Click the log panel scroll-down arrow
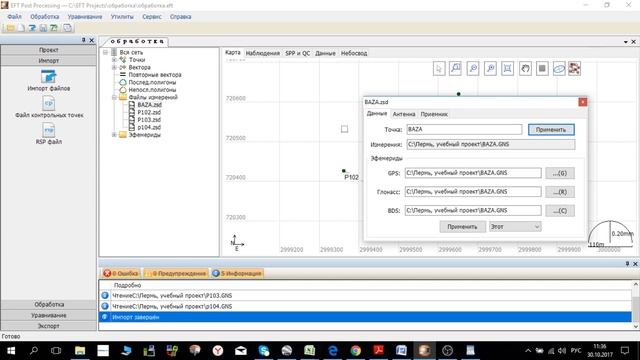640x360 pixels. pyautogui.click(x=636, y=326)
